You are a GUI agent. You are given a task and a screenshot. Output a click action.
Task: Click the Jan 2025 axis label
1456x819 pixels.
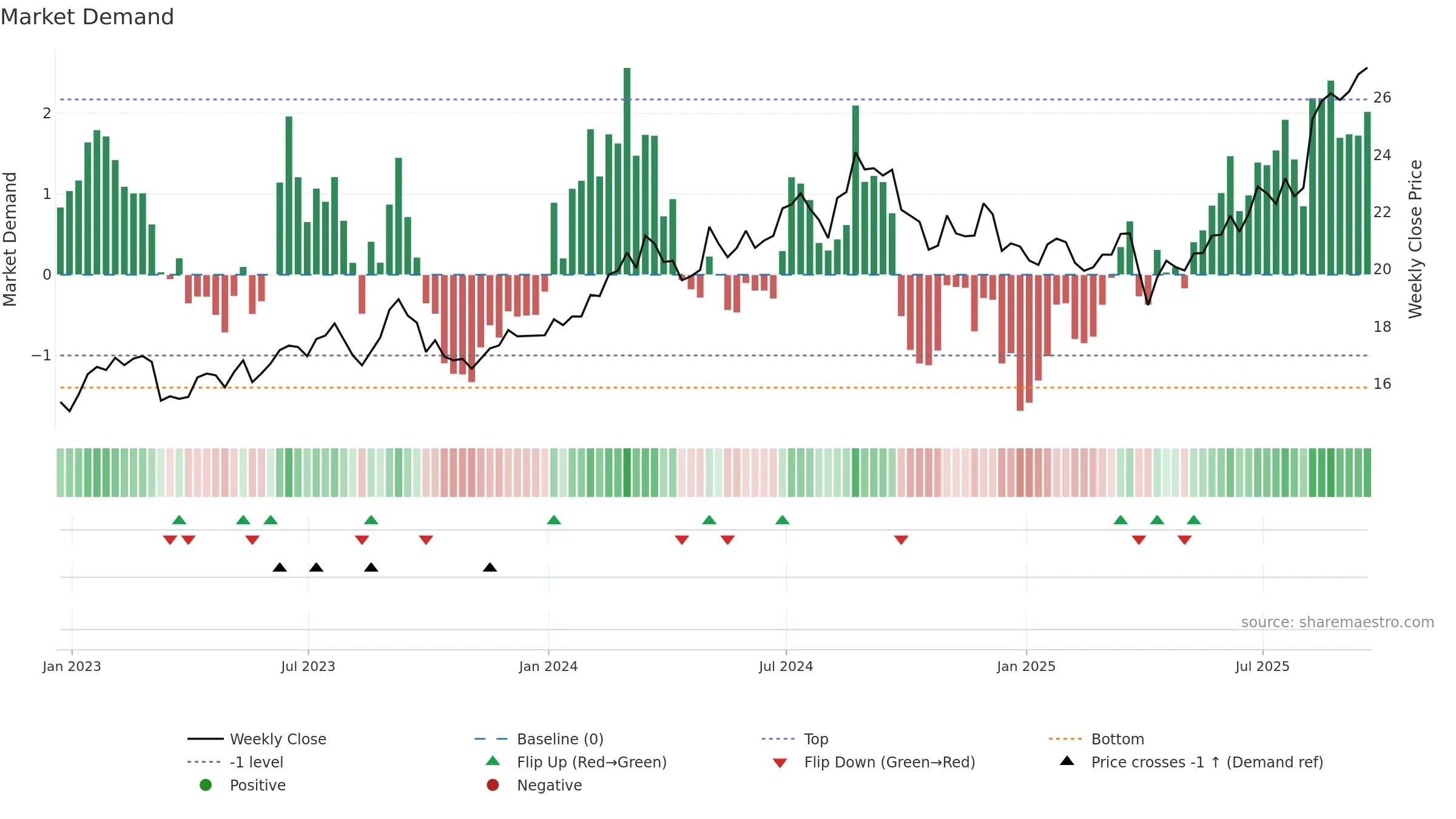(x=1026, y=666)
